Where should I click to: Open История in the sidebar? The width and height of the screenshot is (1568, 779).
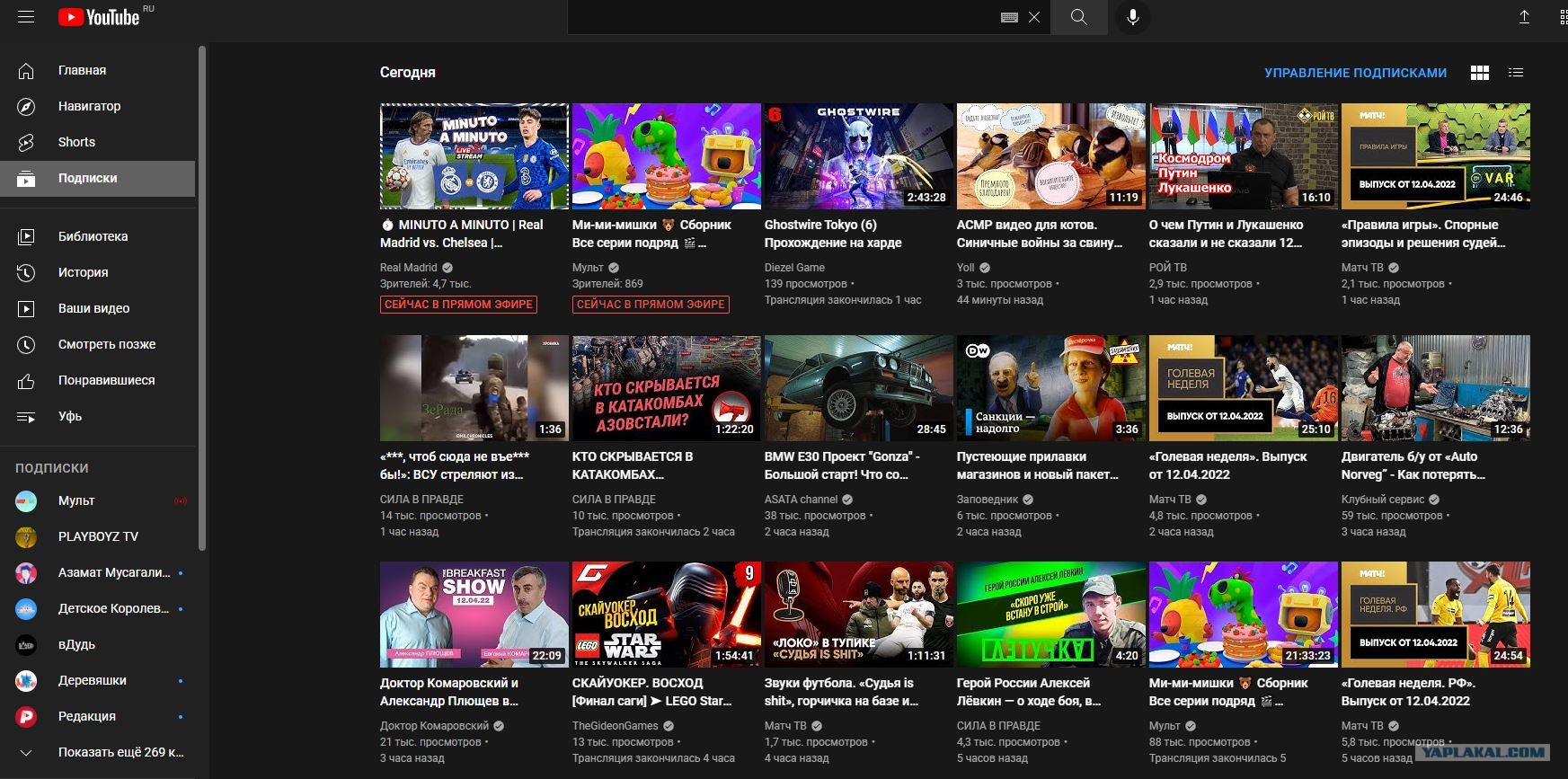point(97,272)
